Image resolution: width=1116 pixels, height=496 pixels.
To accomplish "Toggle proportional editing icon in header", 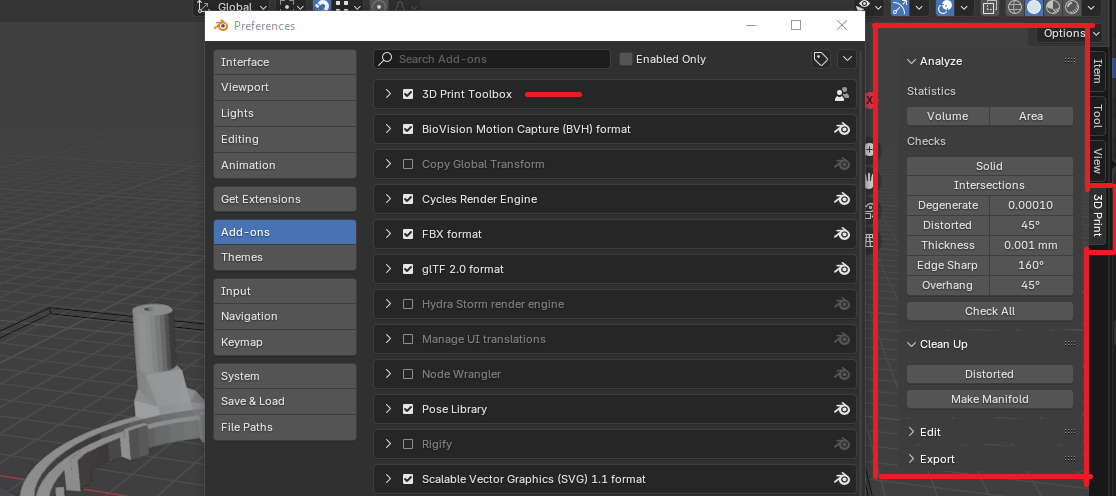I will [379, 6].
